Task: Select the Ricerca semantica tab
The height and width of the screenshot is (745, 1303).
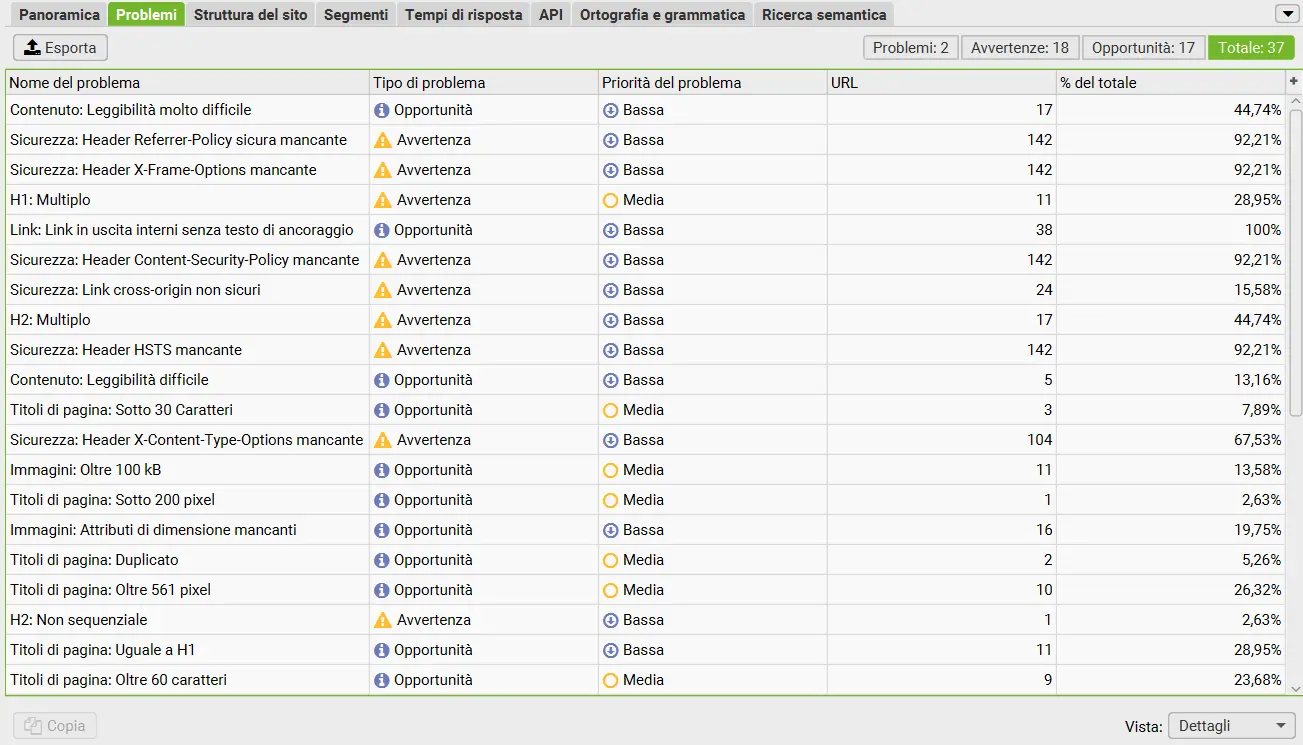Action: click(824, 15)
